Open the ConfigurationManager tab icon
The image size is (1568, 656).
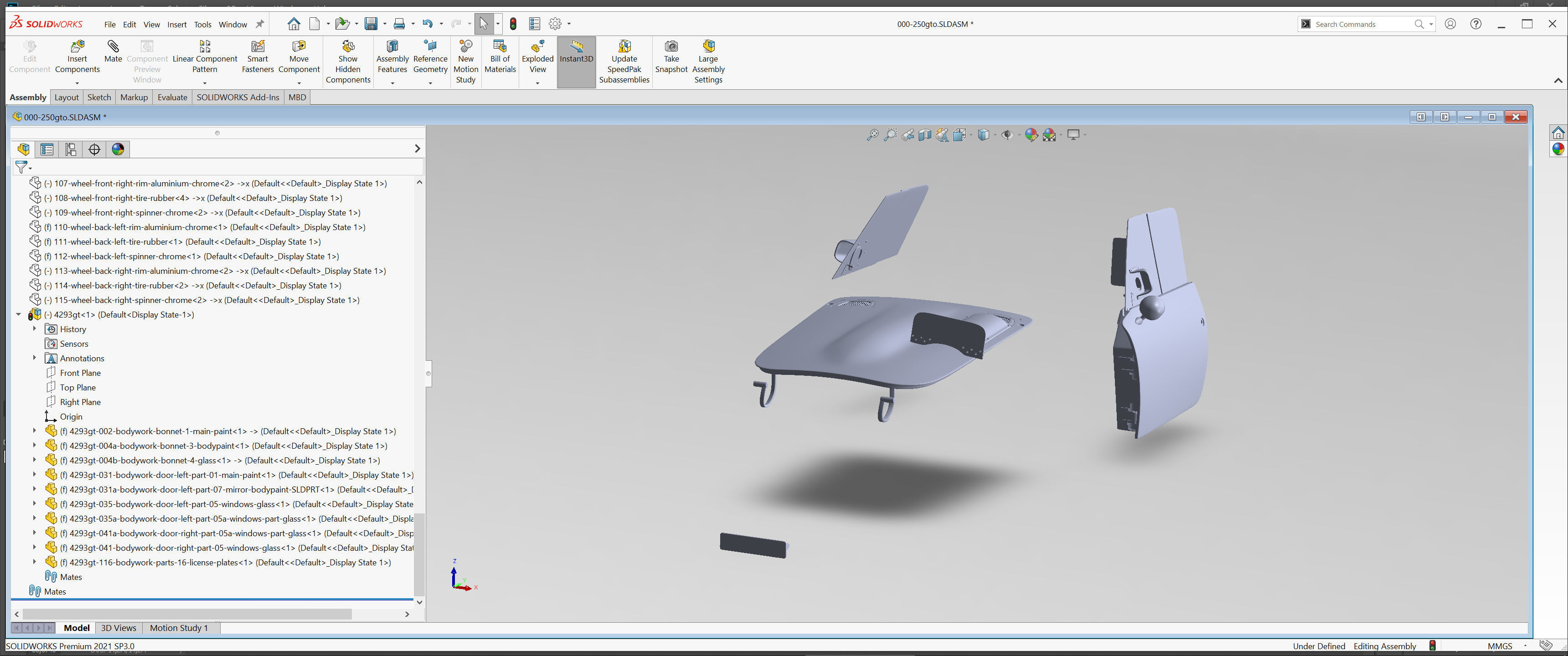pos(71,149)
